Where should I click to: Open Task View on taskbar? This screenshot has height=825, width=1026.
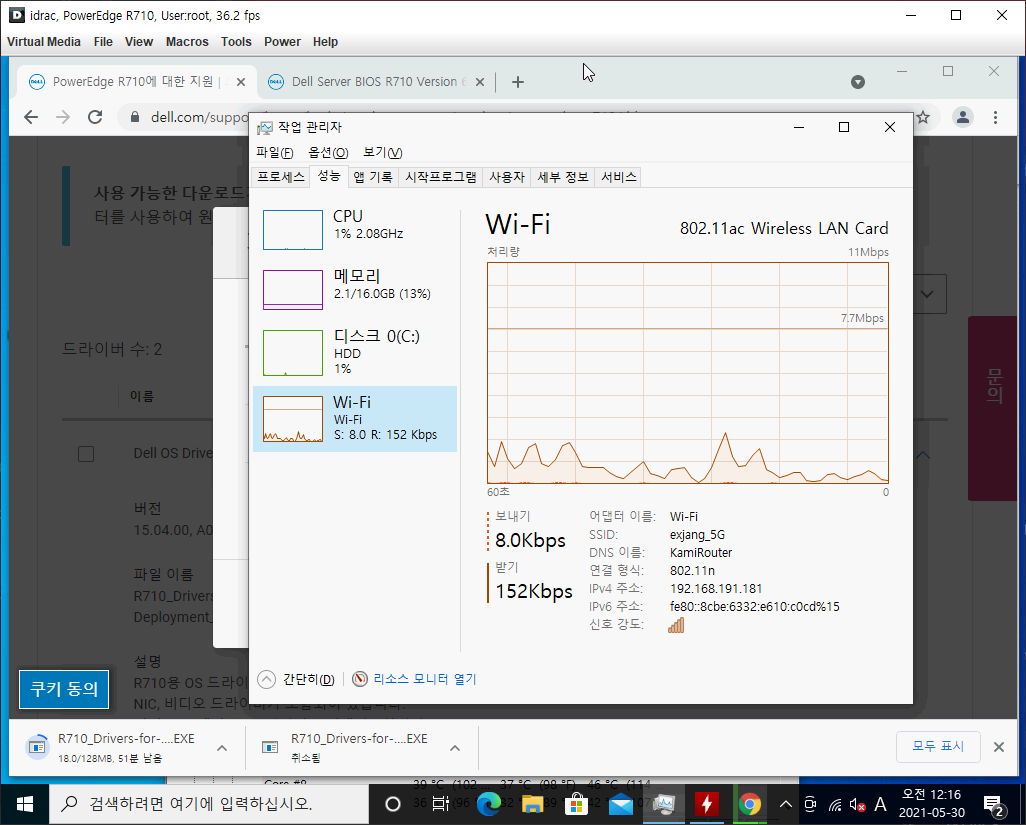tap(440, 804)
